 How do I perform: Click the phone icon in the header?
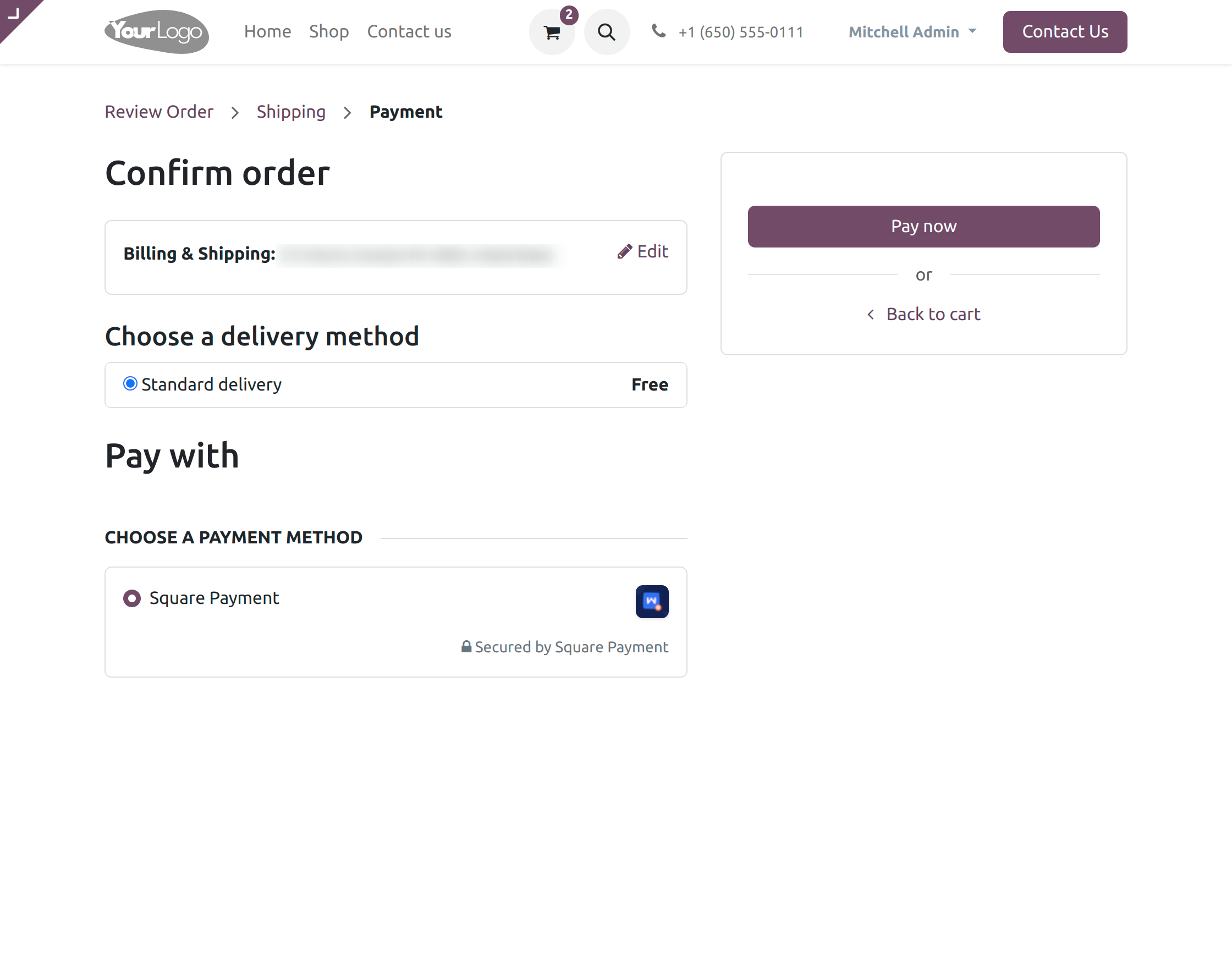coord(658,32)
